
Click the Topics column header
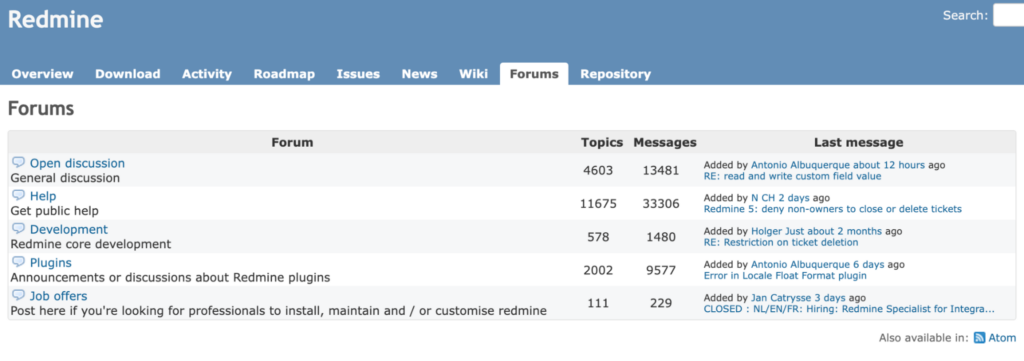(x=602, y=142)
